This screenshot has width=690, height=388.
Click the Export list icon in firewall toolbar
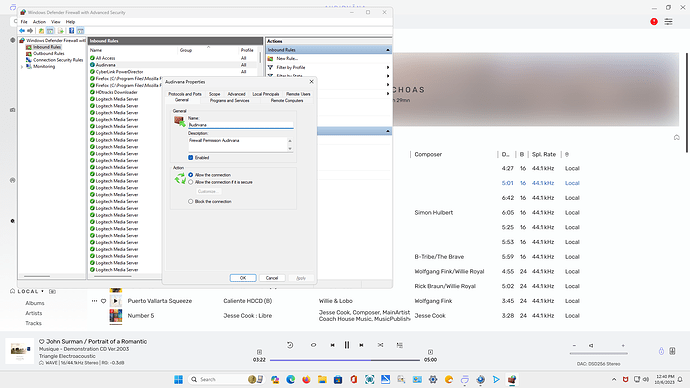61,31
